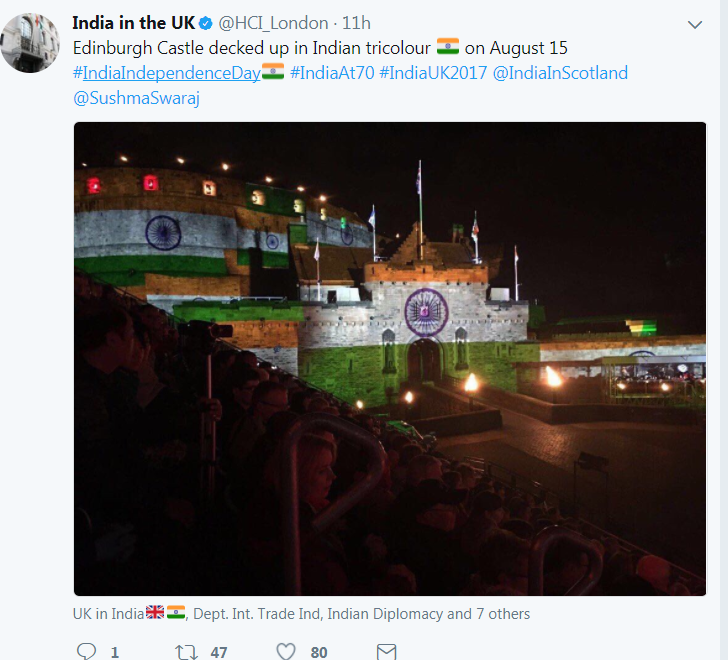Click the retweet count 47

point(219,652)
